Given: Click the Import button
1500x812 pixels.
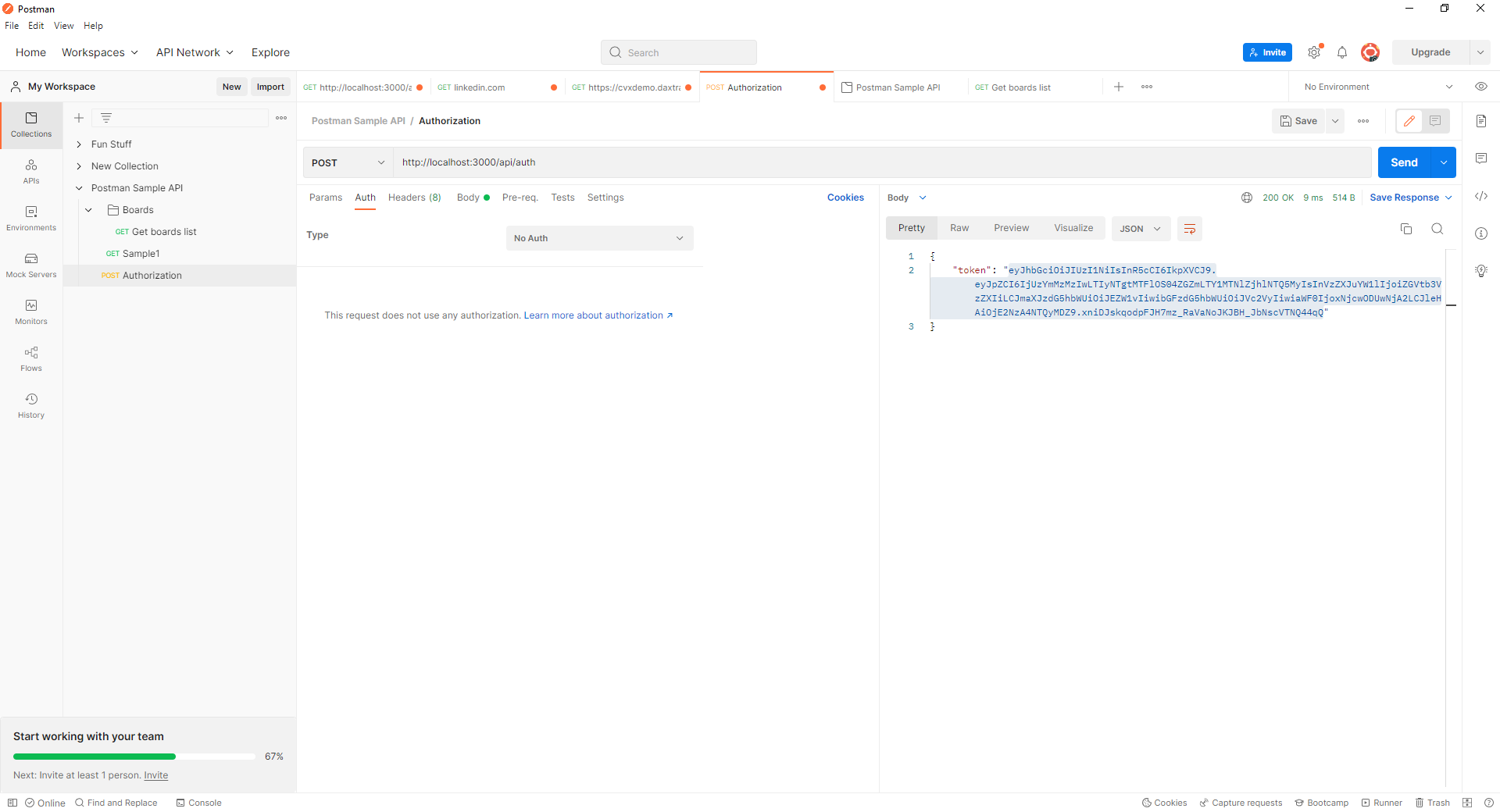Looking at the screenshot, I should [x=270, y=87].
